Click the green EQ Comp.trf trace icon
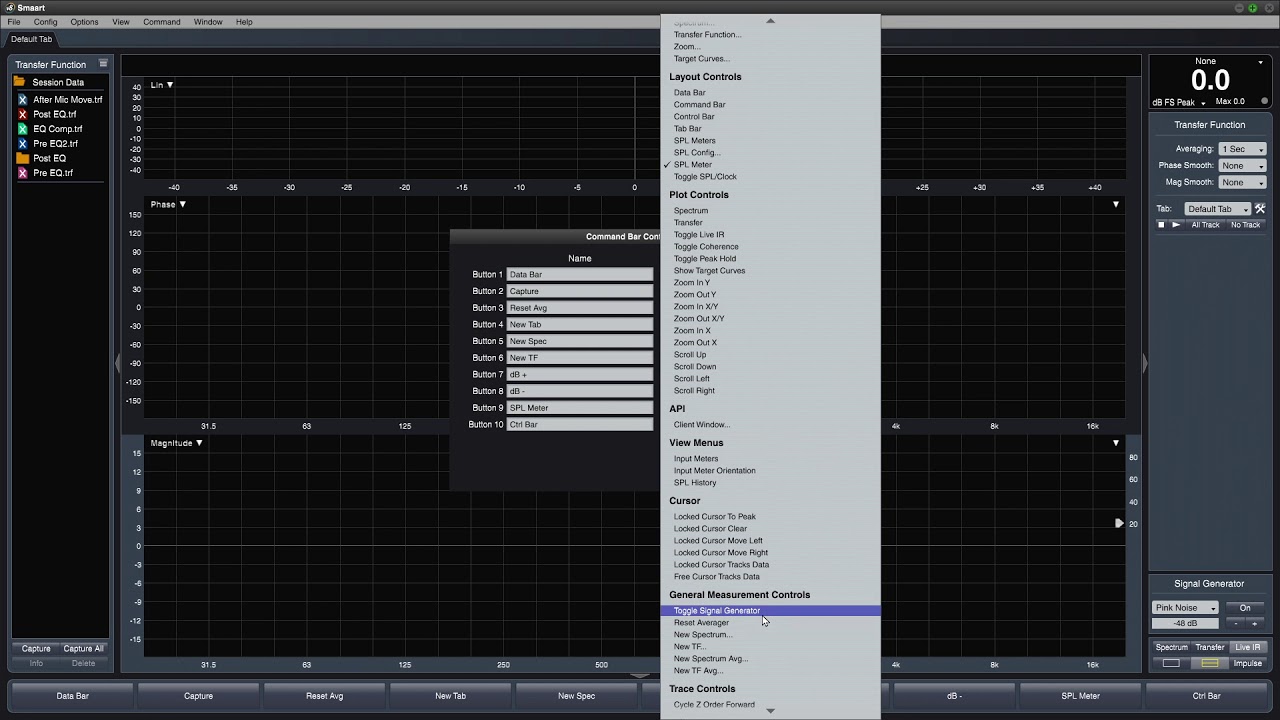Image resolution: width=1280 pixels, height=720 pixels. tap(22, 129)
